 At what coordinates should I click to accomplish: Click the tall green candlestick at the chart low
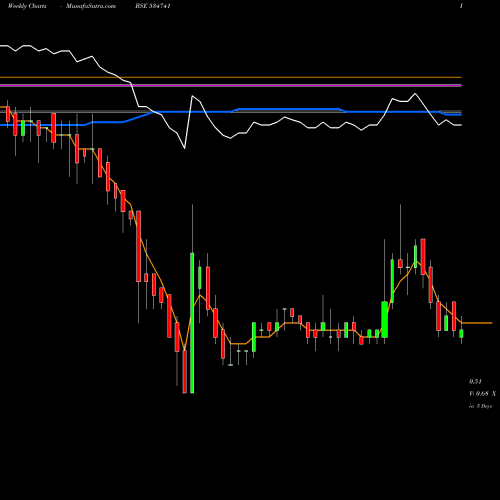pyautogui.click(x=192, y=323)
